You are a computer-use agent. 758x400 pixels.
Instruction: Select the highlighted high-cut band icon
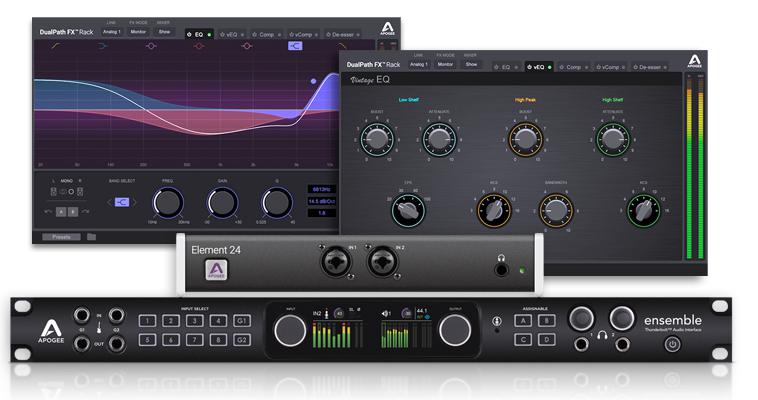(296, 45)
